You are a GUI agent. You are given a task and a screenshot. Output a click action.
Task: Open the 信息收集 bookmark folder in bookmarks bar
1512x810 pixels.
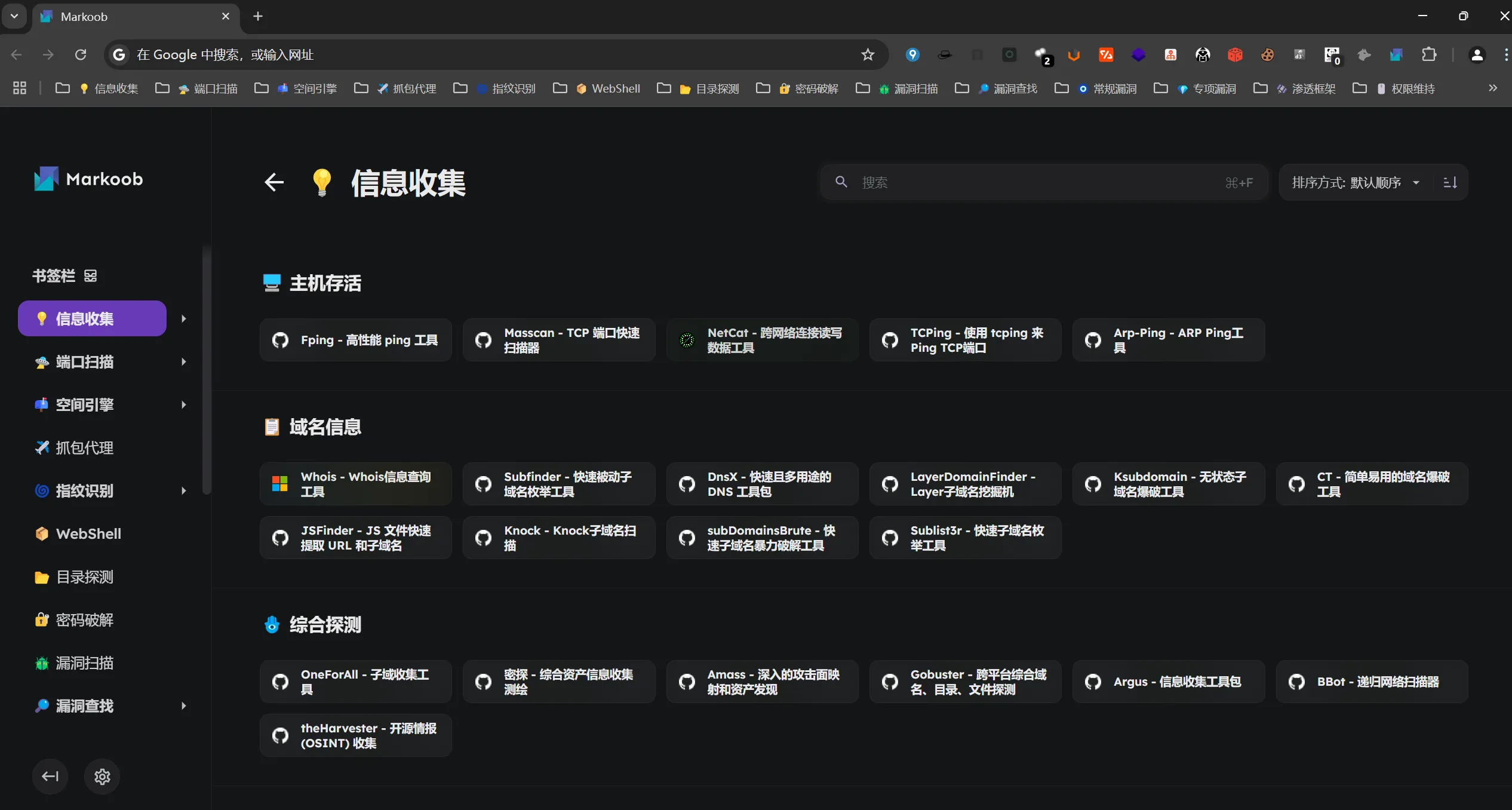tap(97, 88)
